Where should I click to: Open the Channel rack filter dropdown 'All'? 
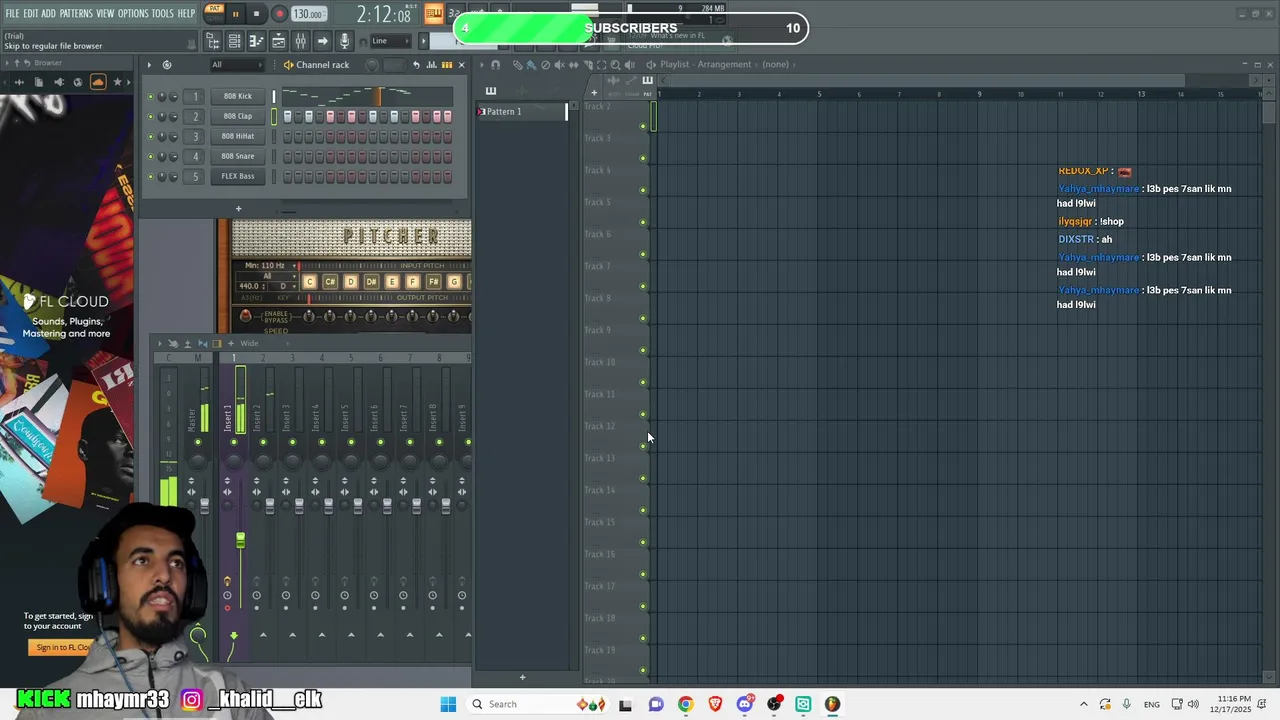tap(237, 65)
